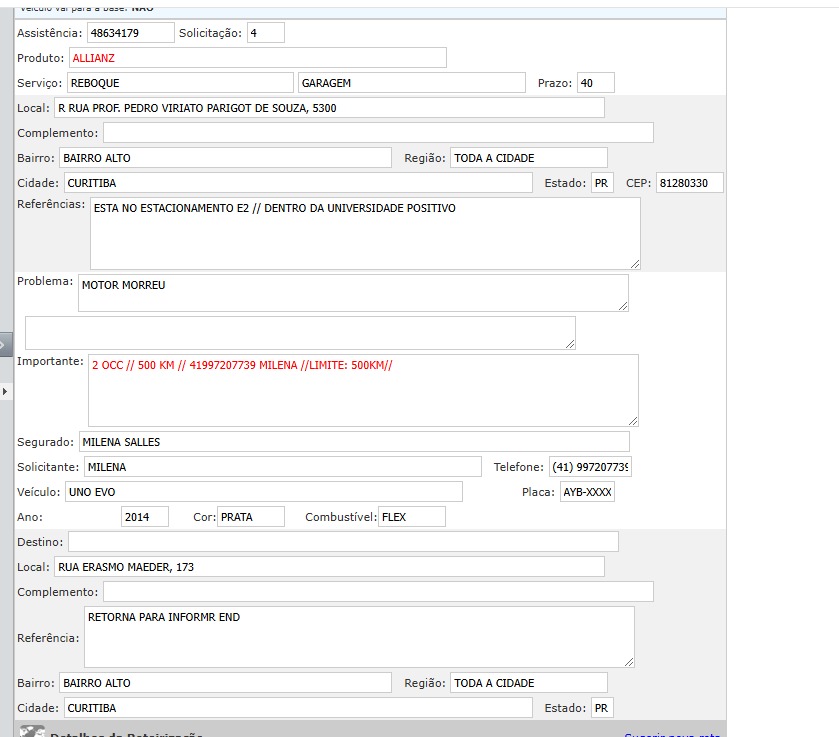
Task: Click the Estado field beside CEP
Action: (x=602, y=183)
